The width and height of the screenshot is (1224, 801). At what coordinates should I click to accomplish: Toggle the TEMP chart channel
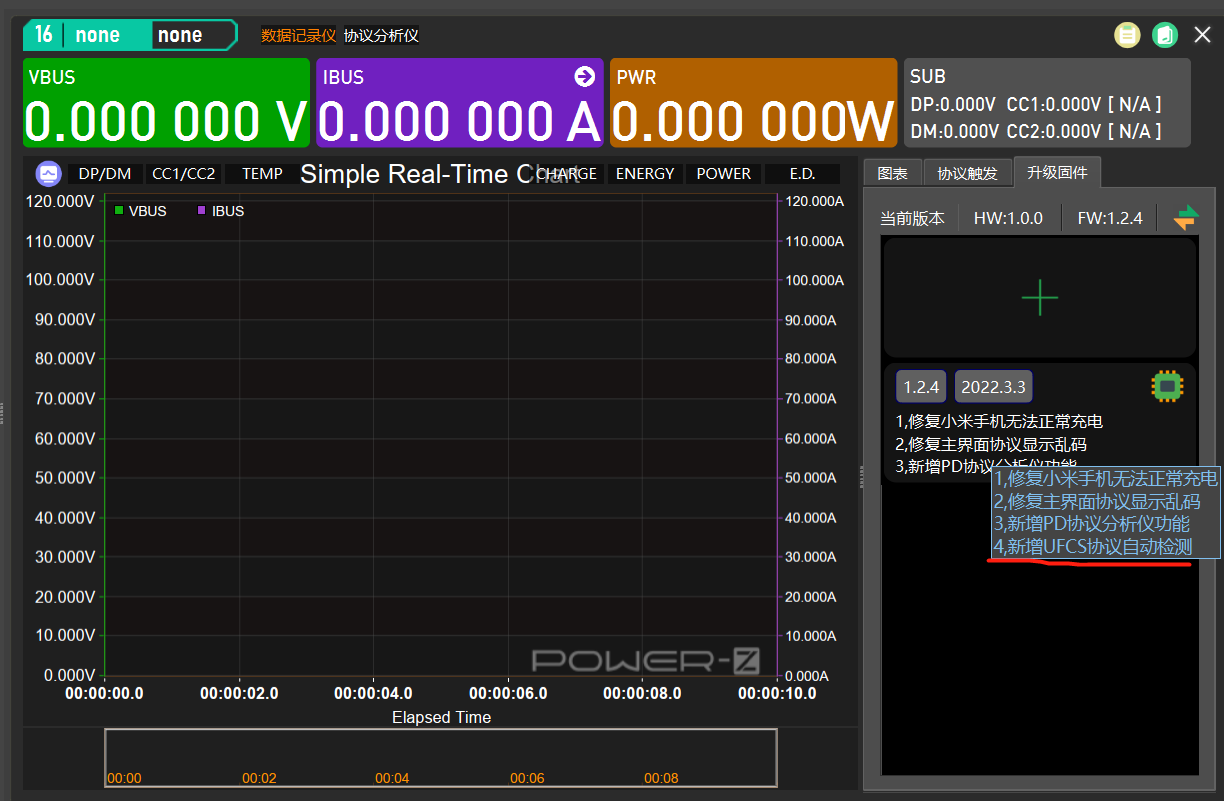tap(262, 174)
